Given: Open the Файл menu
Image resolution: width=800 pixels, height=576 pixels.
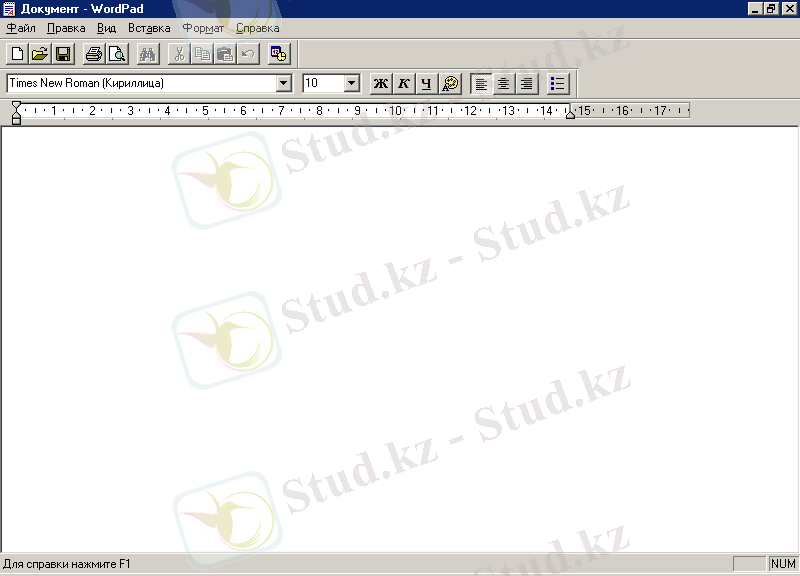Looking at the screenshot, I should coord(21,28).
